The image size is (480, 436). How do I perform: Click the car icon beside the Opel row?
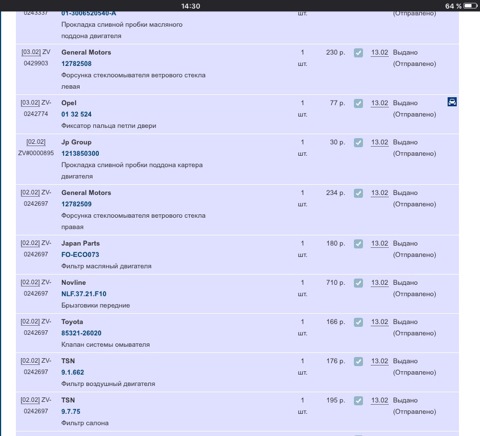tap(452, 102)
